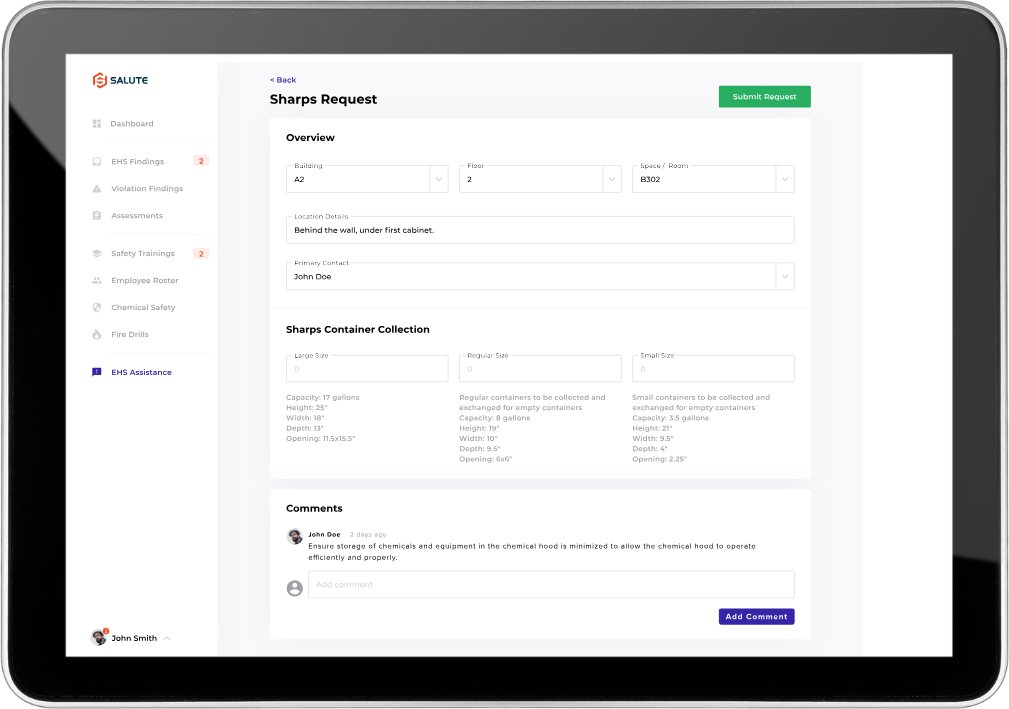
Task: Go to Fire Drills
Action: pos(129,335)
